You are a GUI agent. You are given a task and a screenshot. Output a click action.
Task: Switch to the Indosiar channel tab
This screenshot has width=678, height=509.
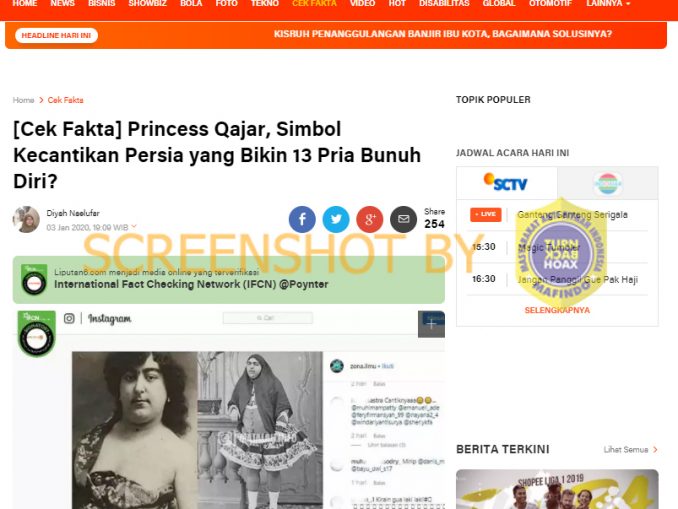608,183
